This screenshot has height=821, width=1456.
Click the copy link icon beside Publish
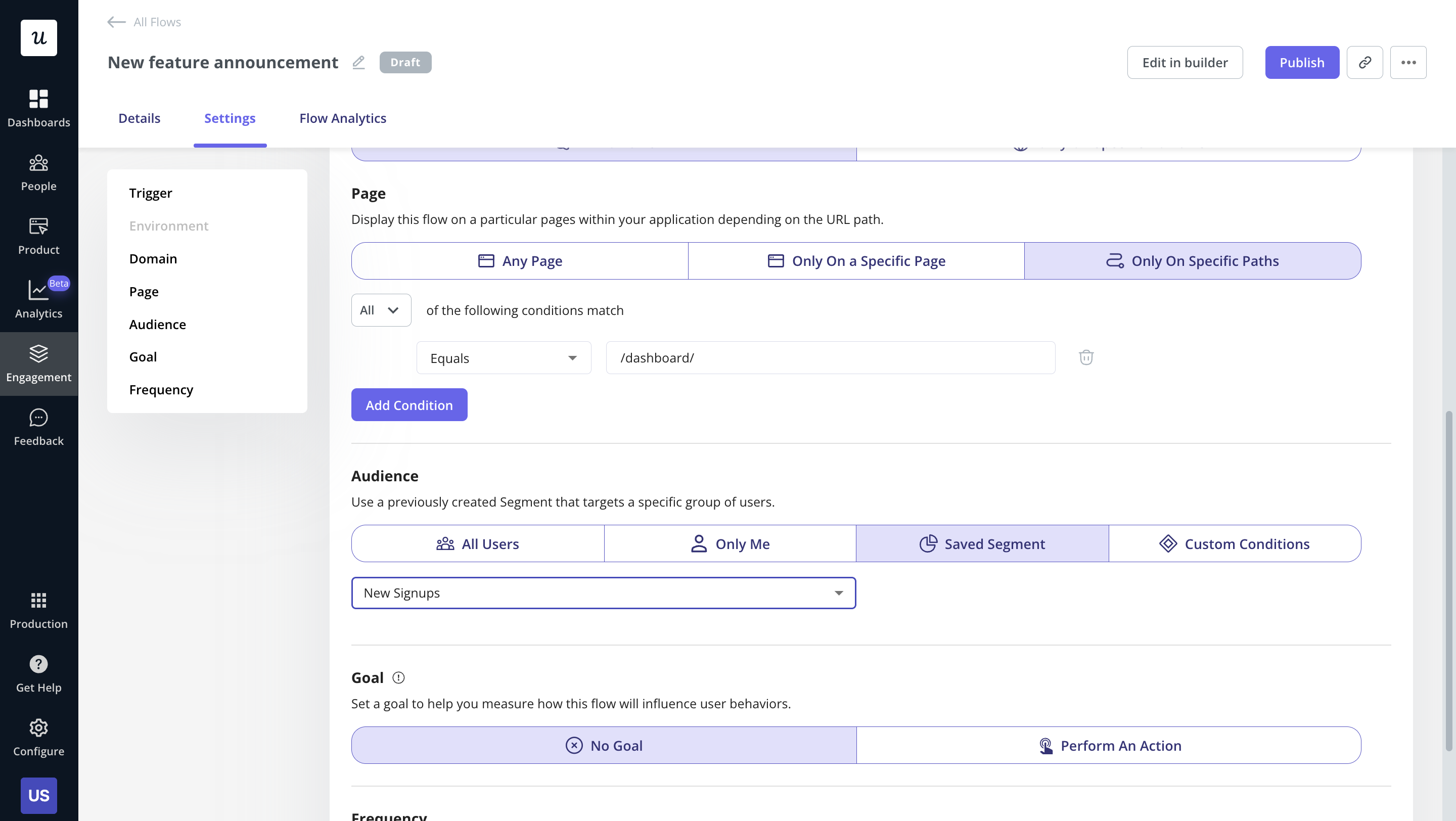tap(1365, 62)
